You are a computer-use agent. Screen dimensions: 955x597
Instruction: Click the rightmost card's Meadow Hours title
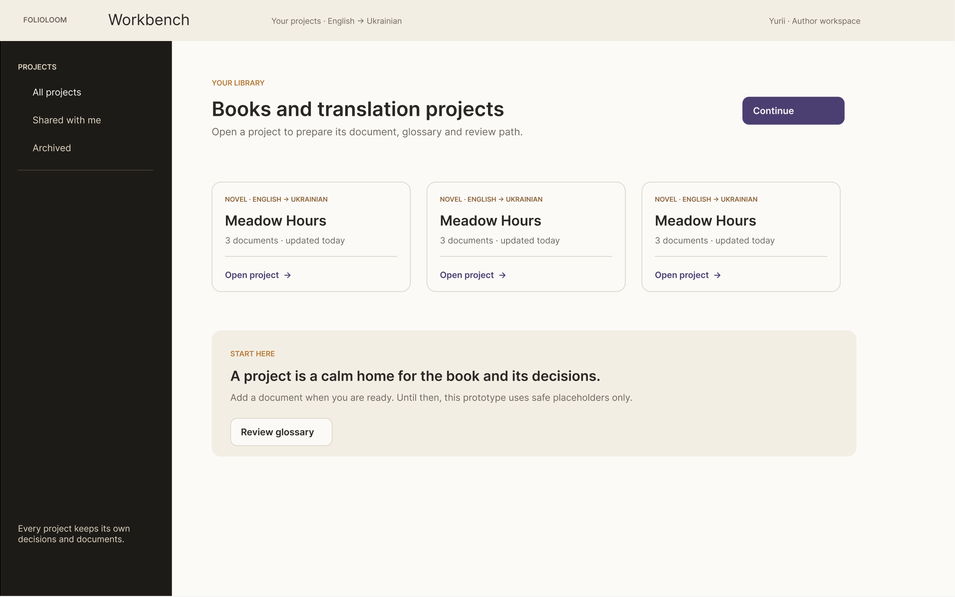pyautogui.click(x=705, y=221)
